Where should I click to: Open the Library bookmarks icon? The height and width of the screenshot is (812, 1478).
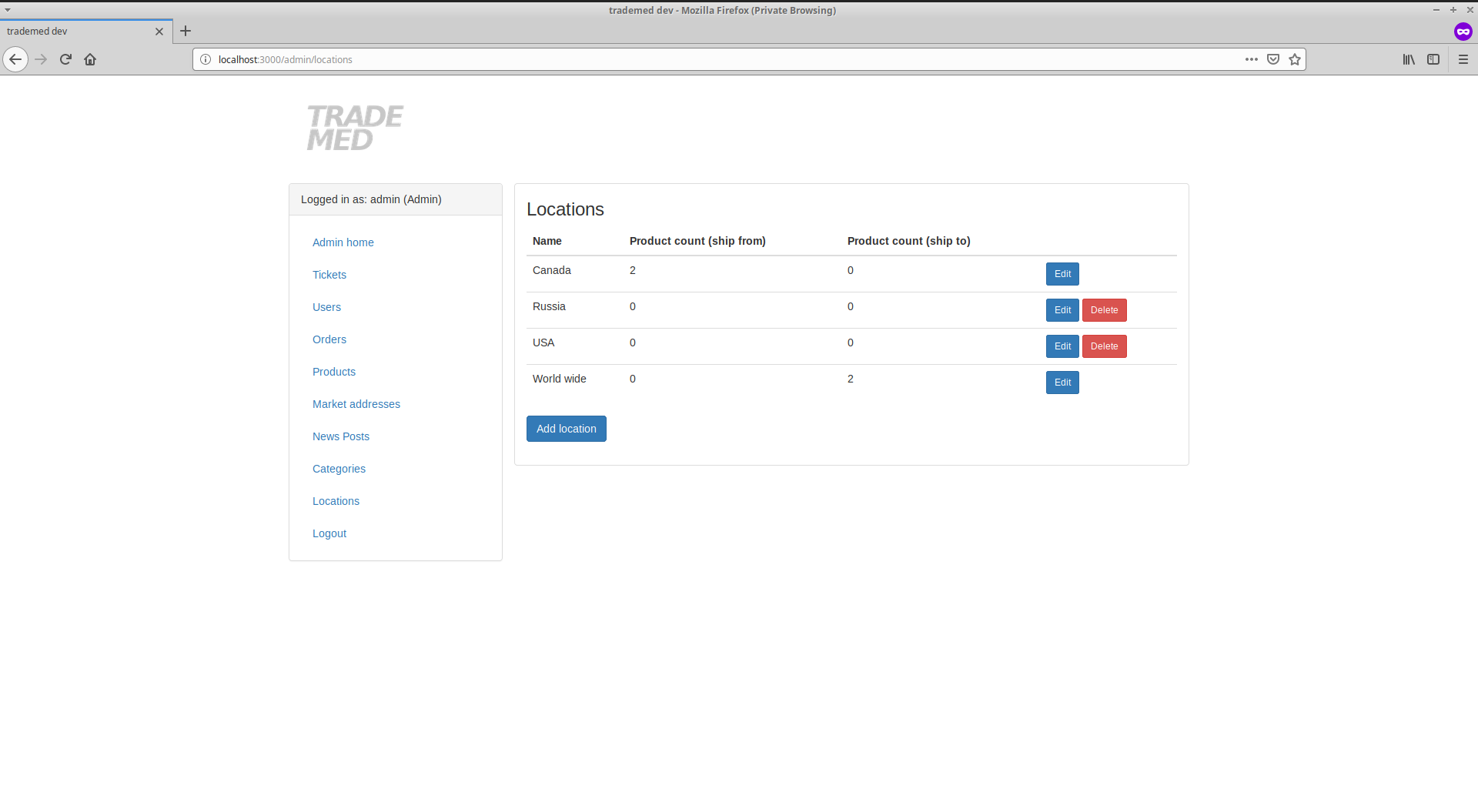pos(1409,59)
